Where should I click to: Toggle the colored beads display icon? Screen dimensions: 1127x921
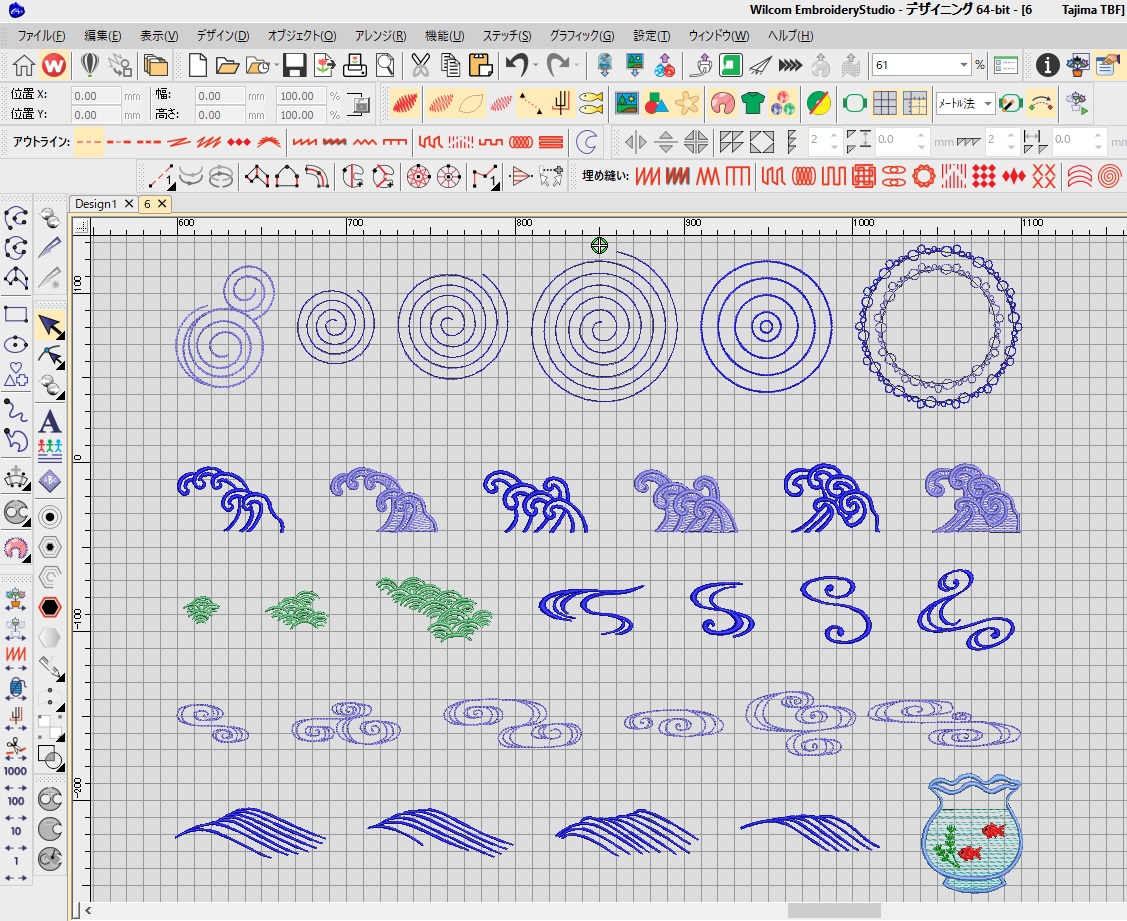point(783,104)
